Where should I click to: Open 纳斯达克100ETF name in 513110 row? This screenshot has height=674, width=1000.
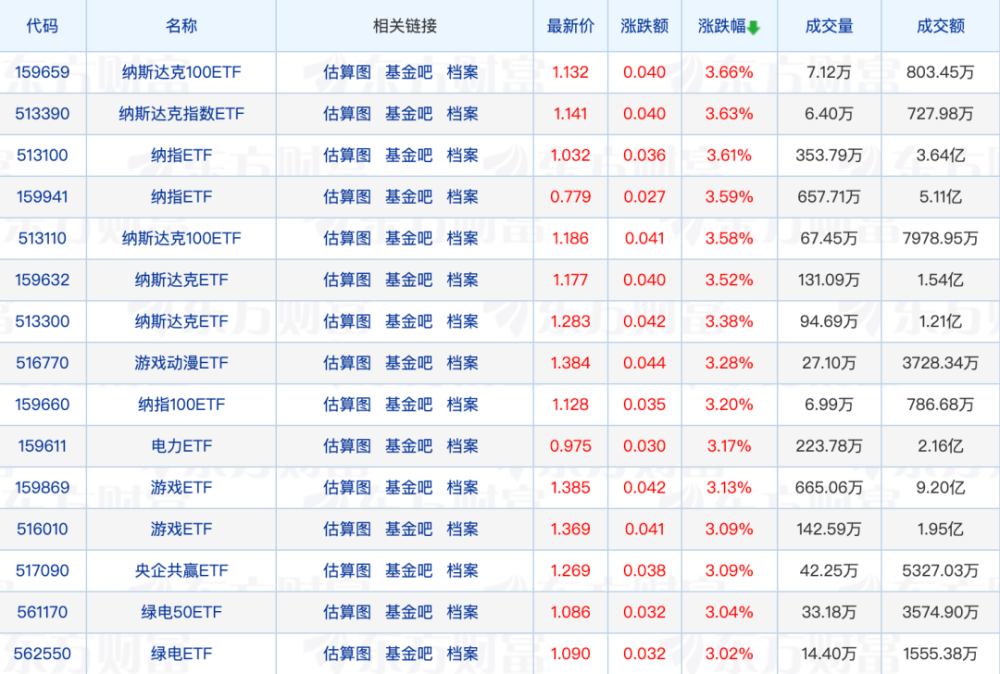(181, 238)
